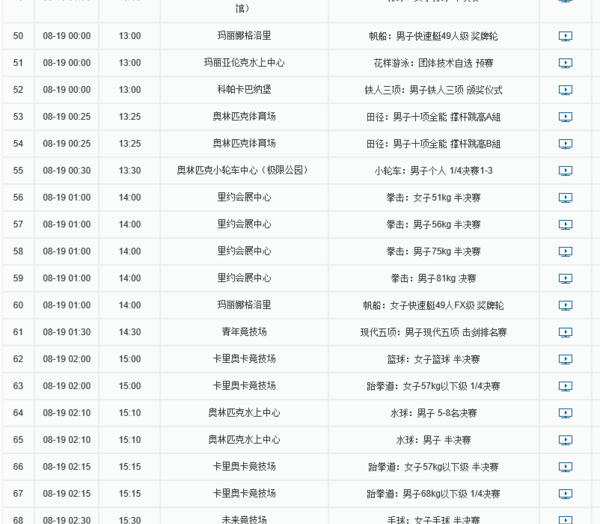Click the video icon in row 56
This screenshot has width=600, height=524.
pos(565,198)
